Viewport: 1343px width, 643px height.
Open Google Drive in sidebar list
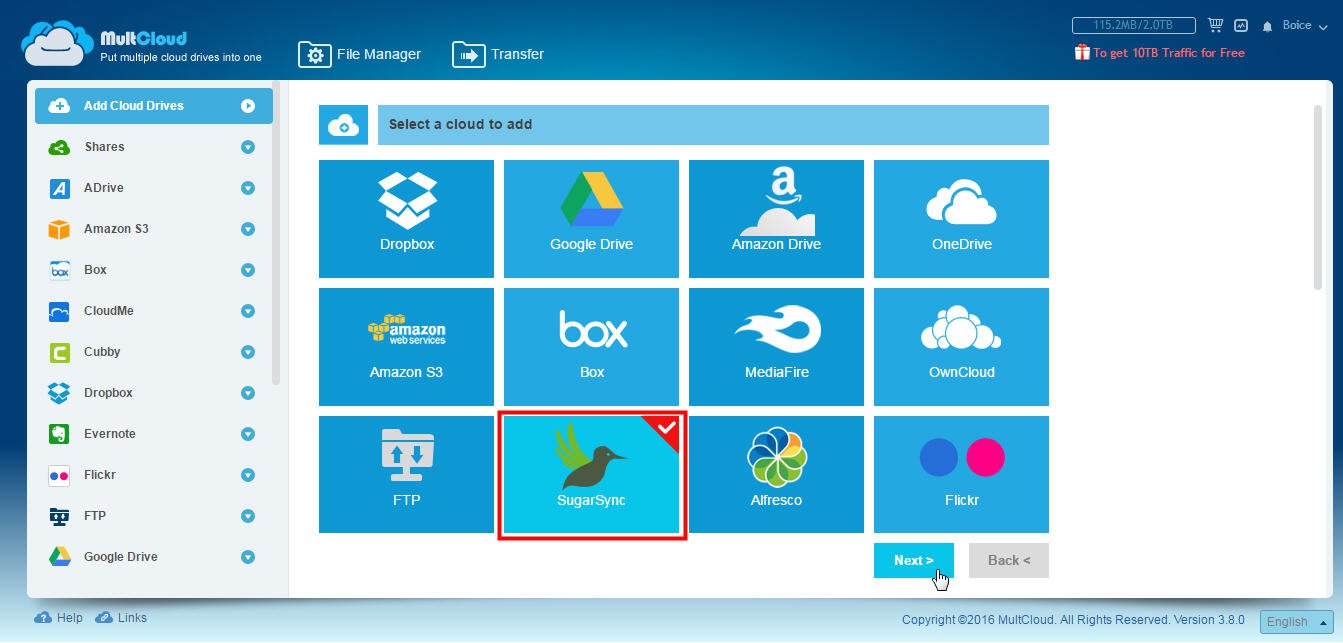pyautogui.click(x=154, y=557)
